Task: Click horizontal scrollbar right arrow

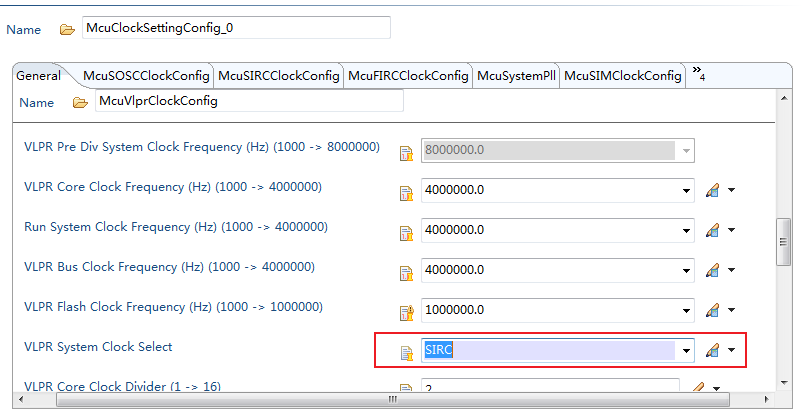Action: point(766,399)
